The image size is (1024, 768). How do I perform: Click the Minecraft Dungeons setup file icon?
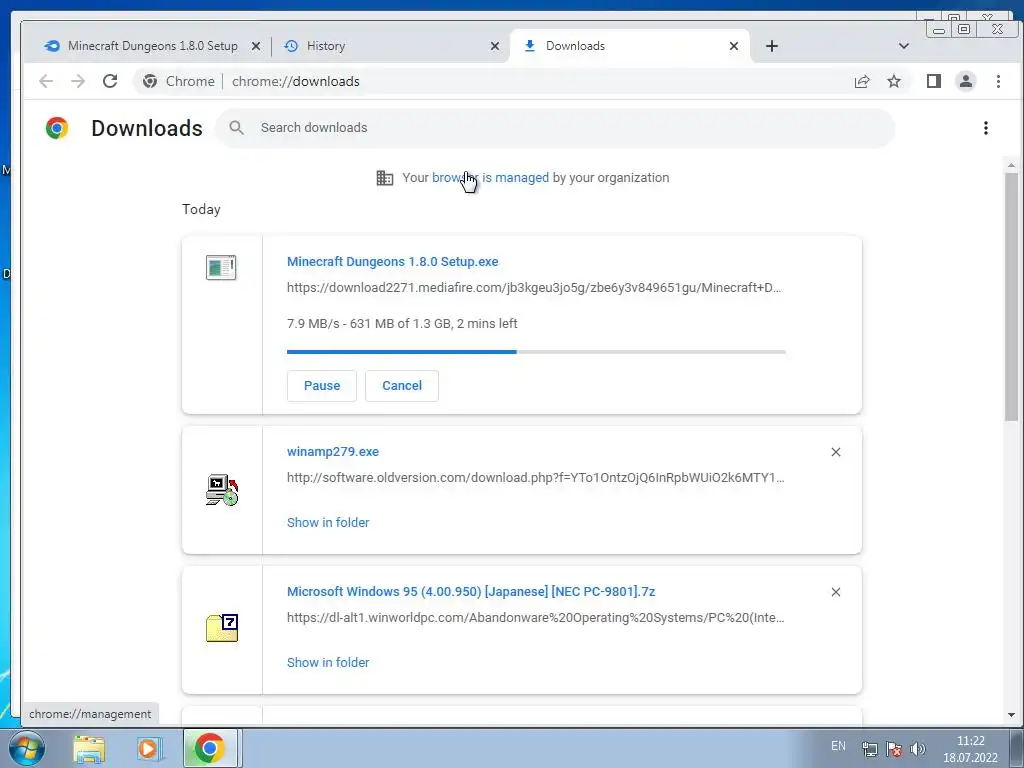click(221, 267)
